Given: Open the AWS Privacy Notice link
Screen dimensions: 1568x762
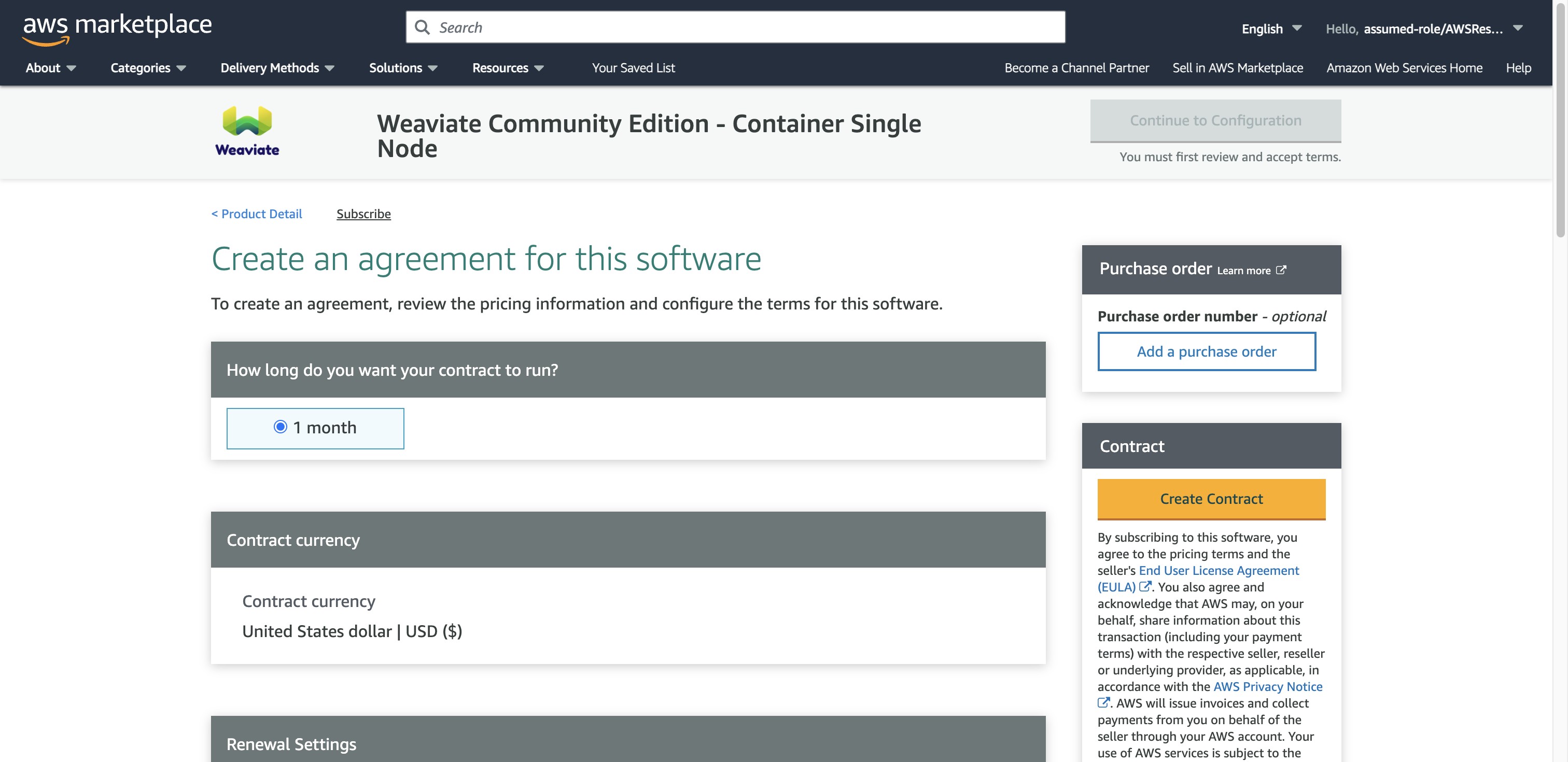Looking at the screenshot, I should [x=1268, y=686].
